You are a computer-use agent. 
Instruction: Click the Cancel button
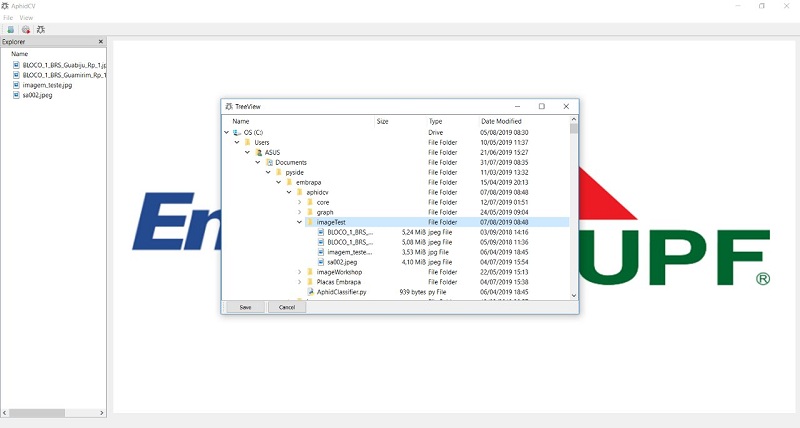(287, 307)
